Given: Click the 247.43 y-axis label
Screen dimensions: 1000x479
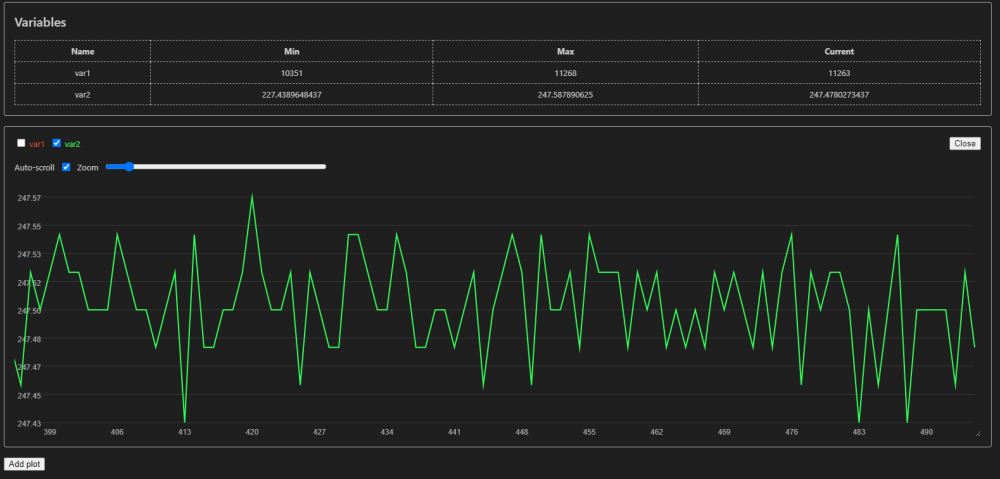Looking at the screenshot, I should pos(30,424).
